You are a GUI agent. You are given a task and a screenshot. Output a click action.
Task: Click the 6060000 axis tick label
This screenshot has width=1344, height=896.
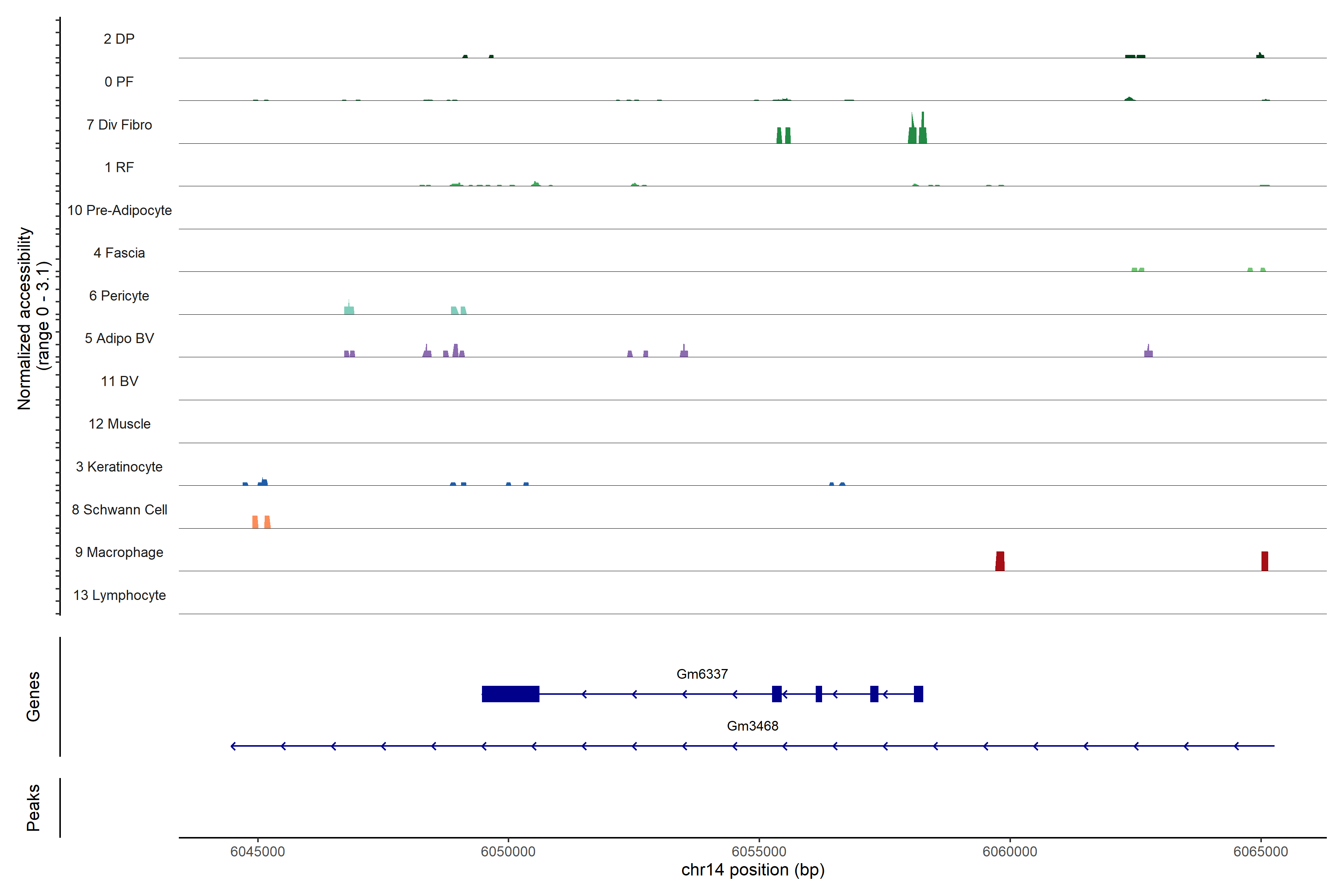[1010, 852]
